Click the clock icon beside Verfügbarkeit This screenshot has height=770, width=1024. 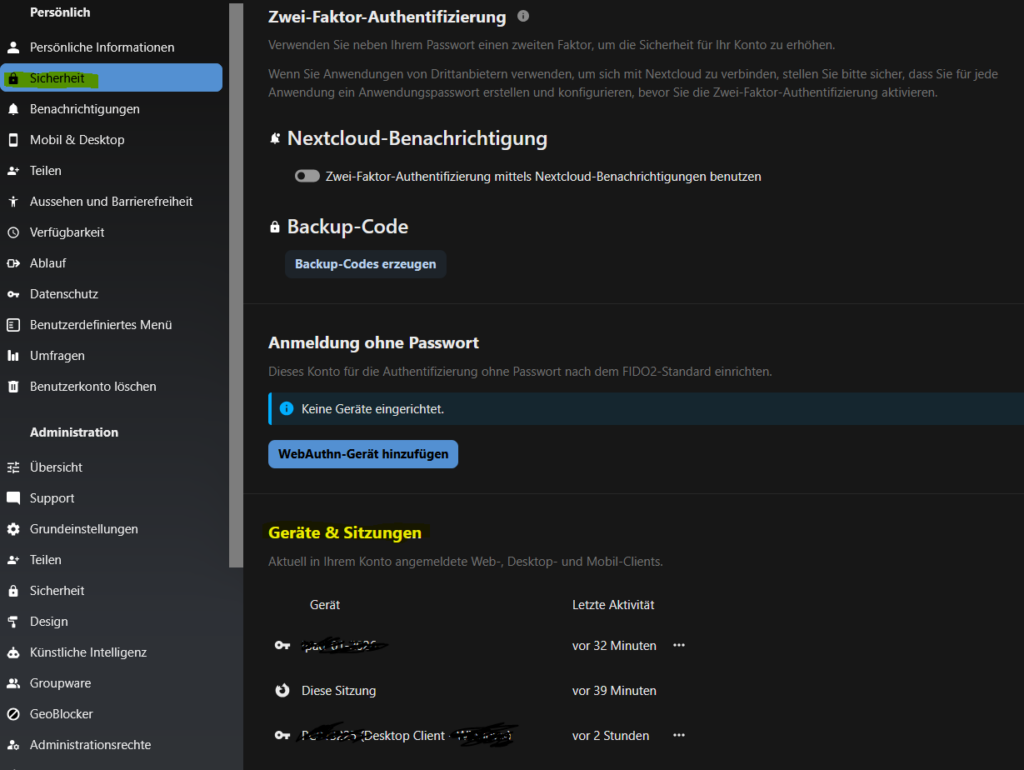13,232
